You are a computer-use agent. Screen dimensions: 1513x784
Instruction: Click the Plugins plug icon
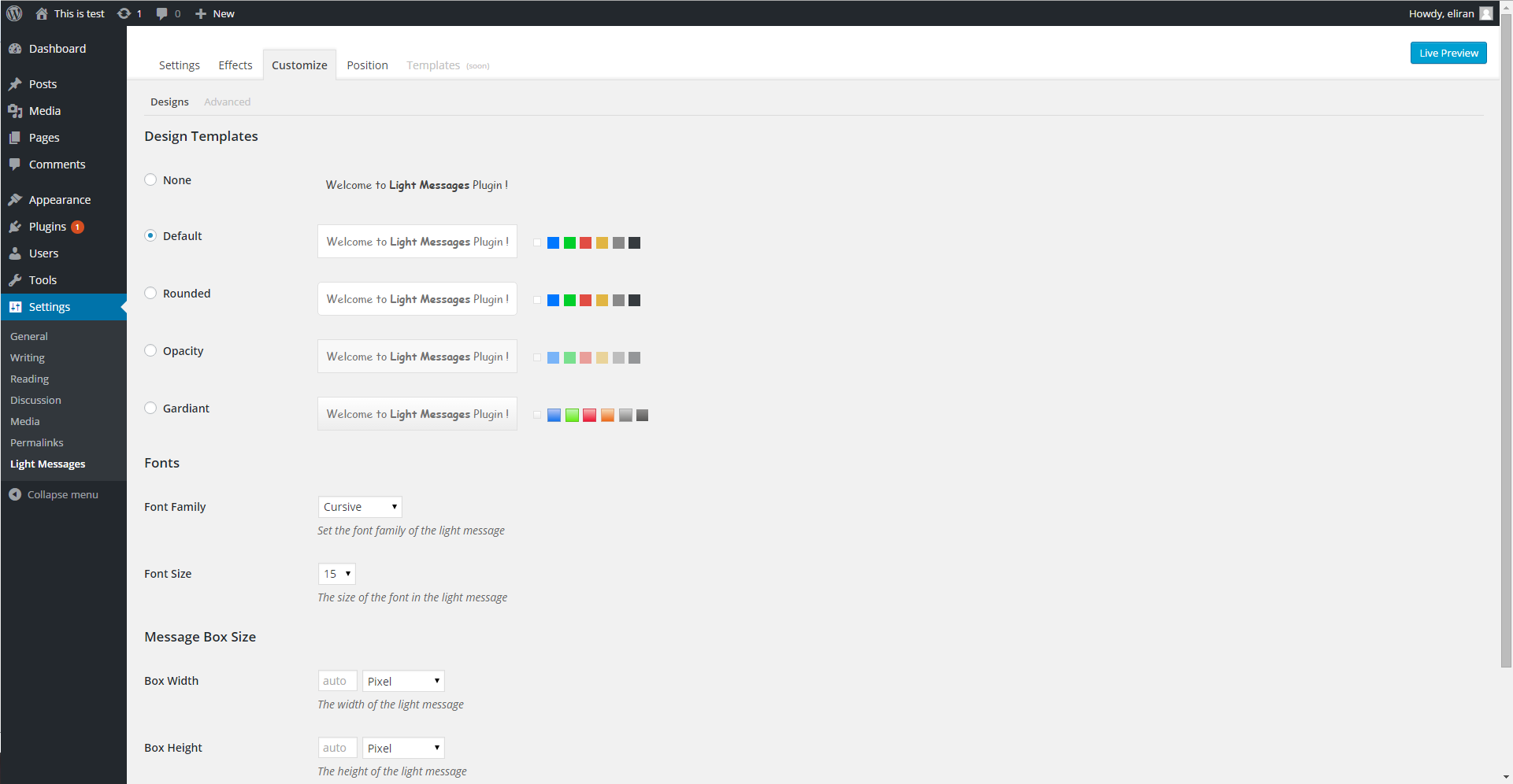15,227
